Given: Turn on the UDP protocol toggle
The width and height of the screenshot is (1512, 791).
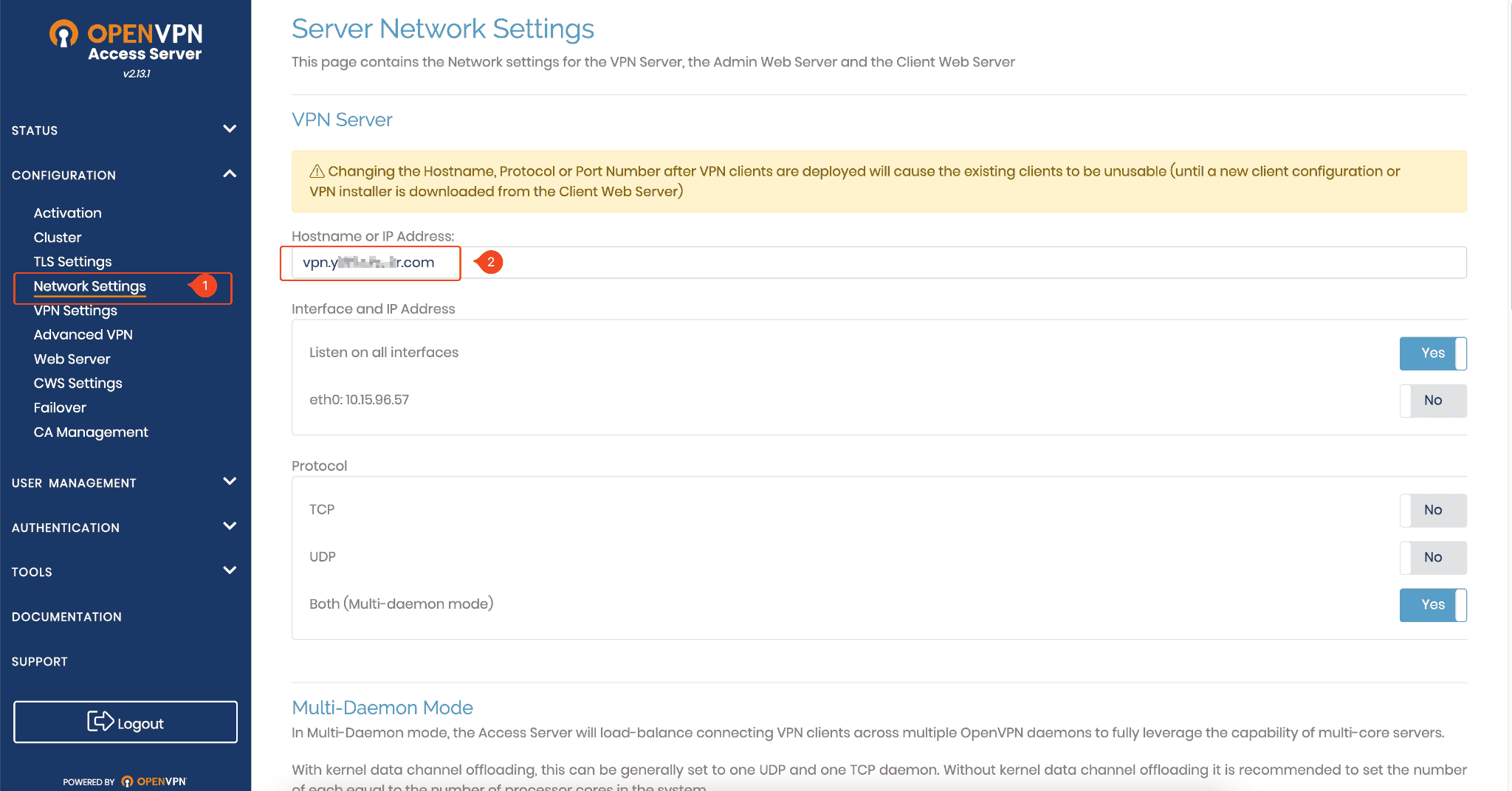Looking at the screenshot, I should (x=1432, y=557).
